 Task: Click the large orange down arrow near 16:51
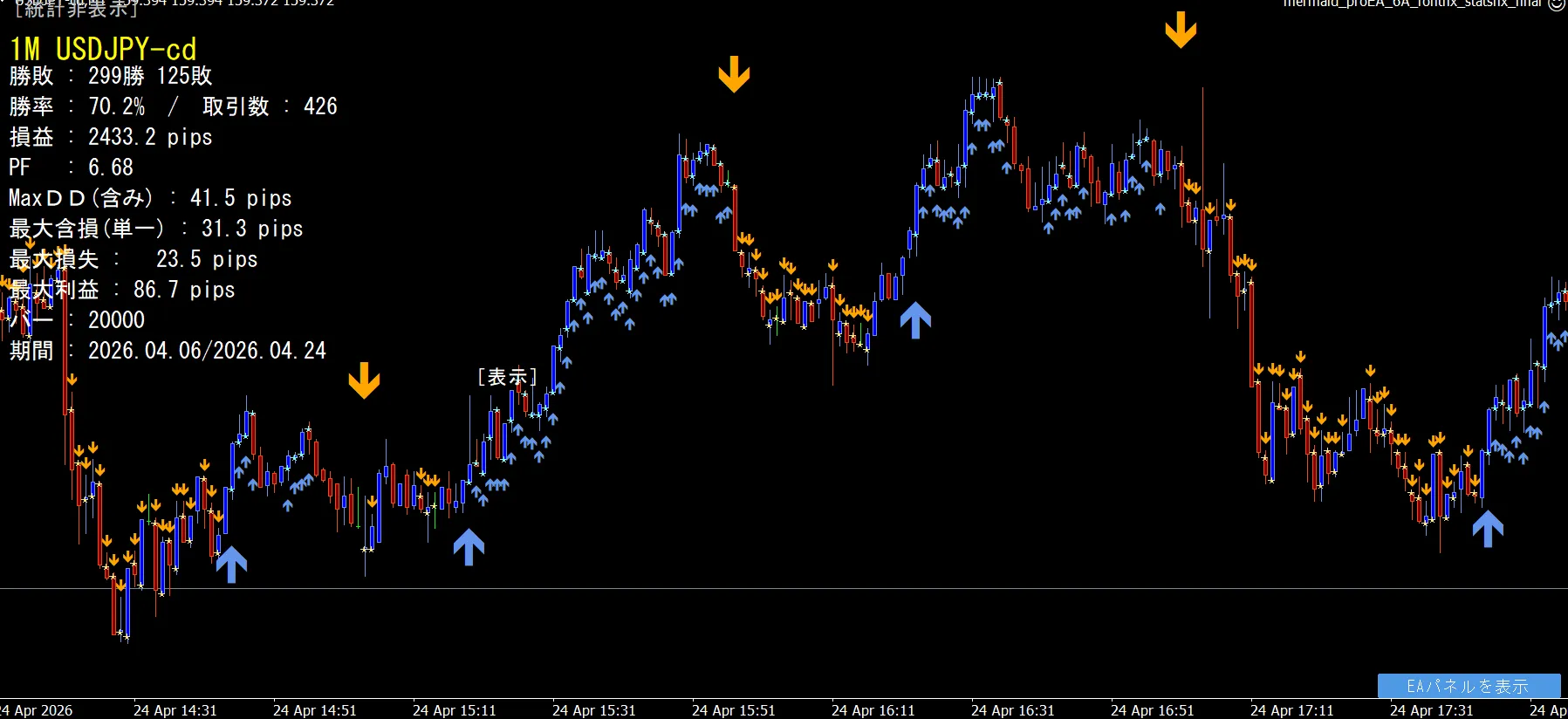click(1181, 30)
